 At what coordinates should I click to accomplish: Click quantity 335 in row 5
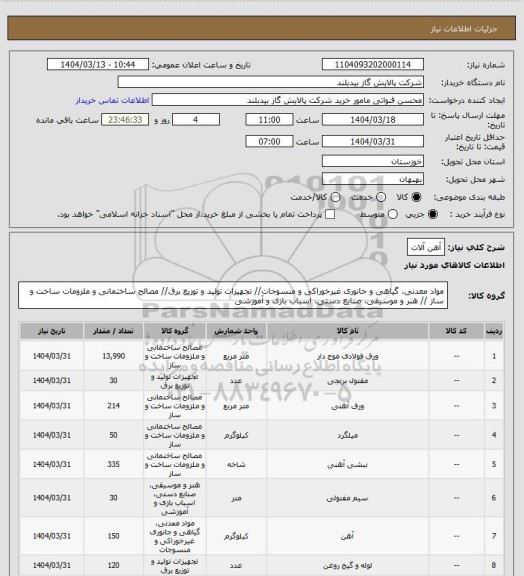114,465
